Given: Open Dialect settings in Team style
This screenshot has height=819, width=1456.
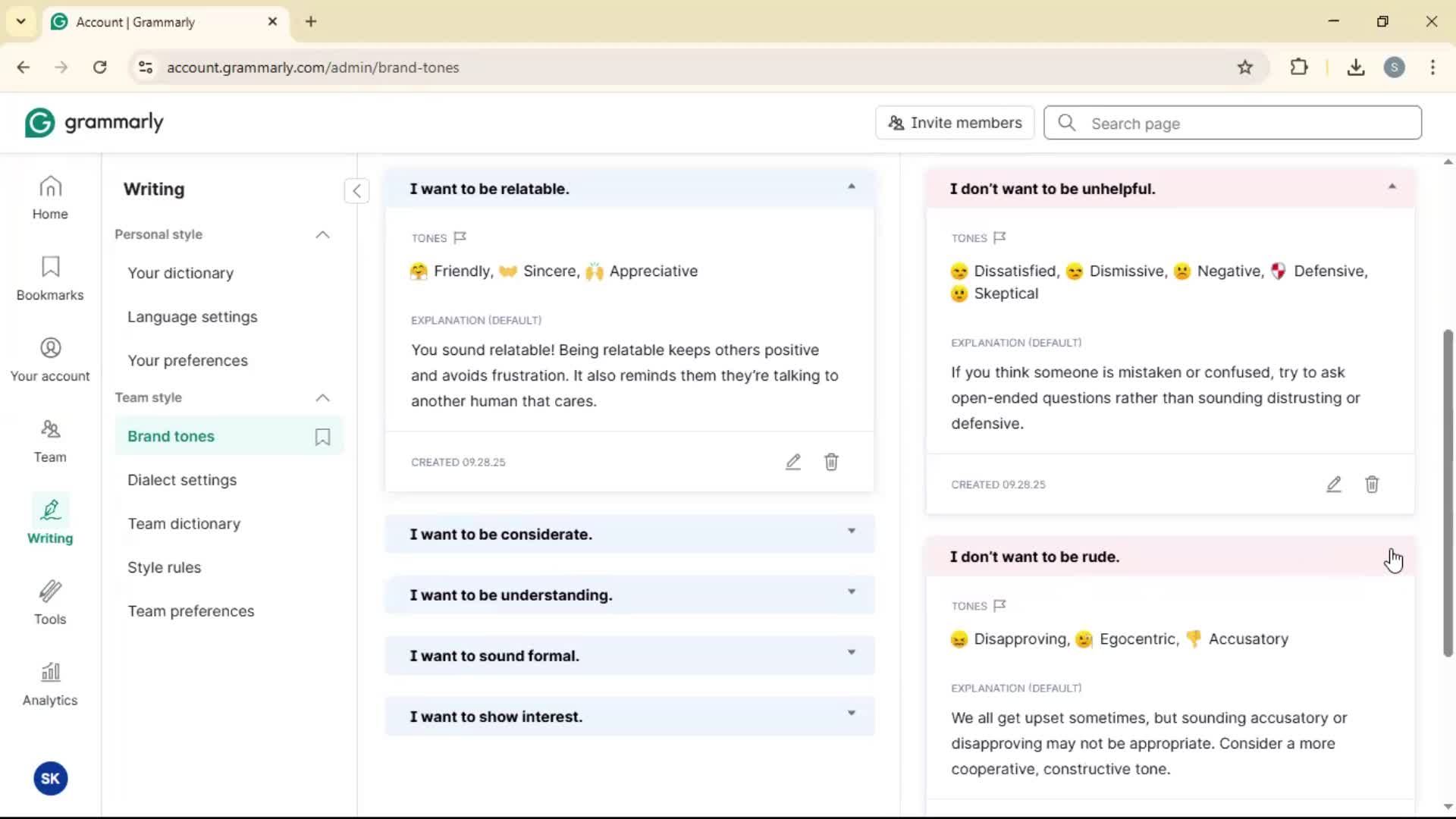Looking at the screenshot, I should 182,480.
